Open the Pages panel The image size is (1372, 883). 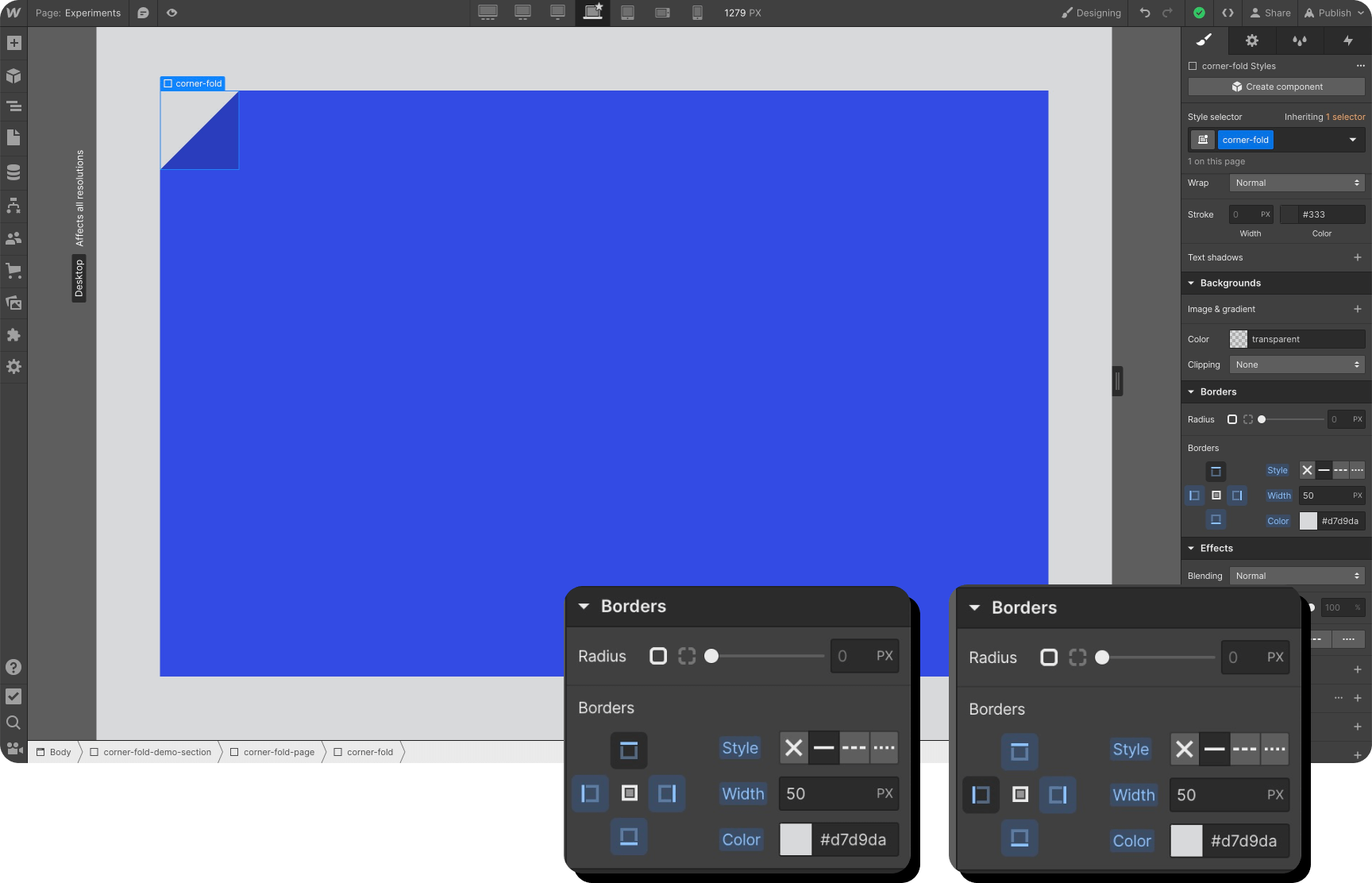pos(13,138)
